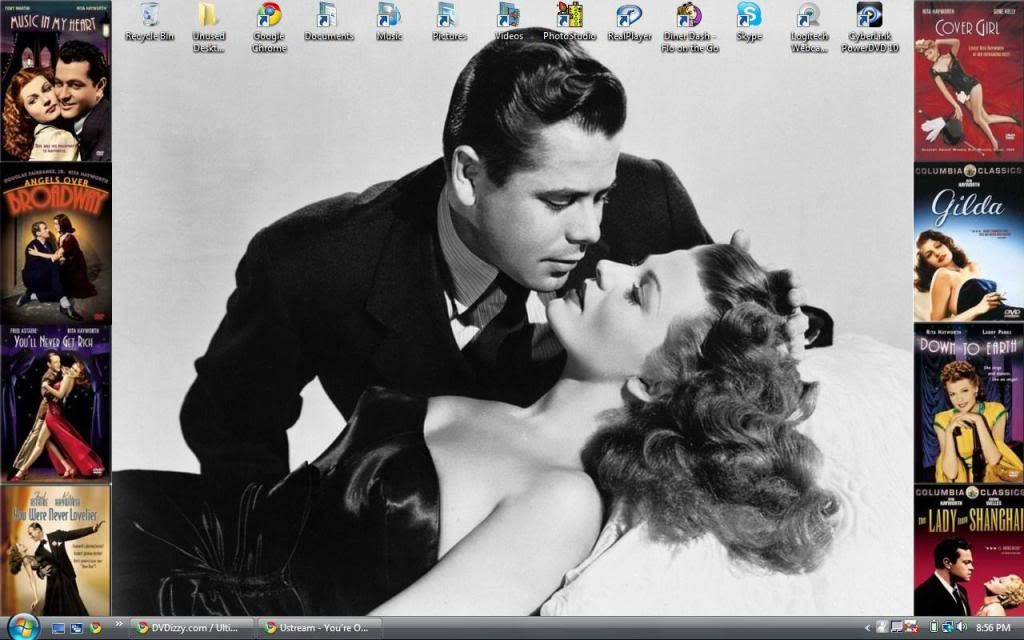The image size is (1024, 640).
Task: Open the Music desktop shortcut
Action: coord(388,15)
